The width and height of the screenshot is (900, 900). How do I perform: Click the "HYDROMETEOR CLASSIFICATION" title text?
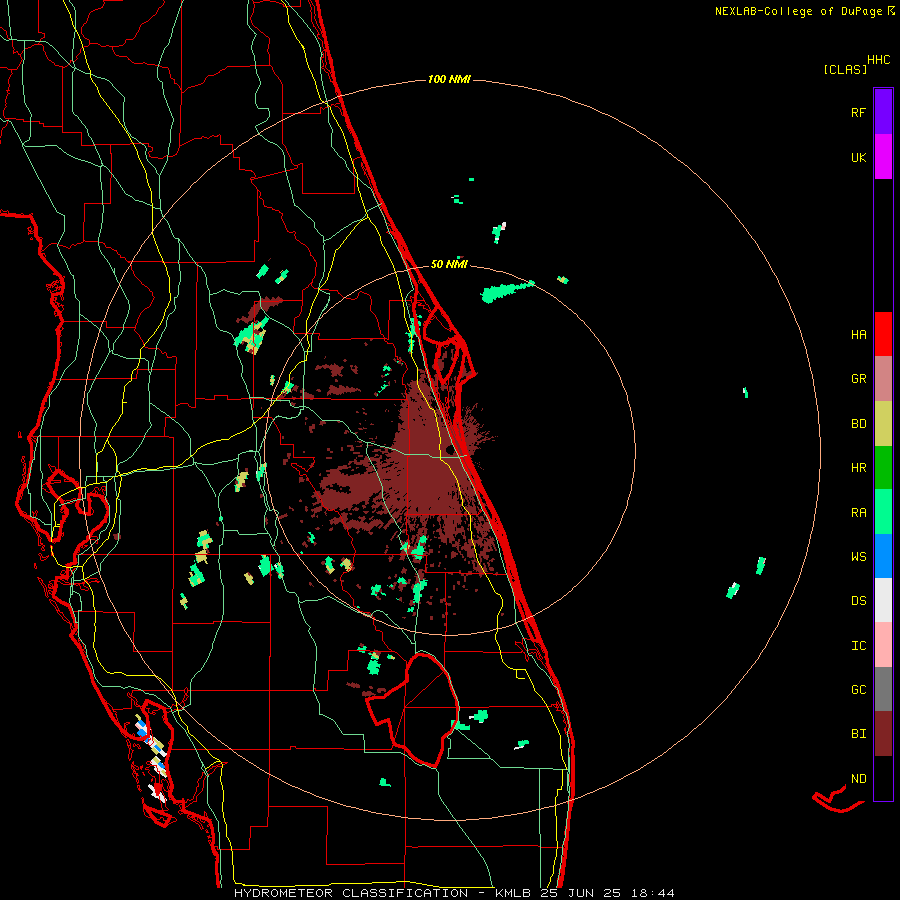(x=351, y=893)
